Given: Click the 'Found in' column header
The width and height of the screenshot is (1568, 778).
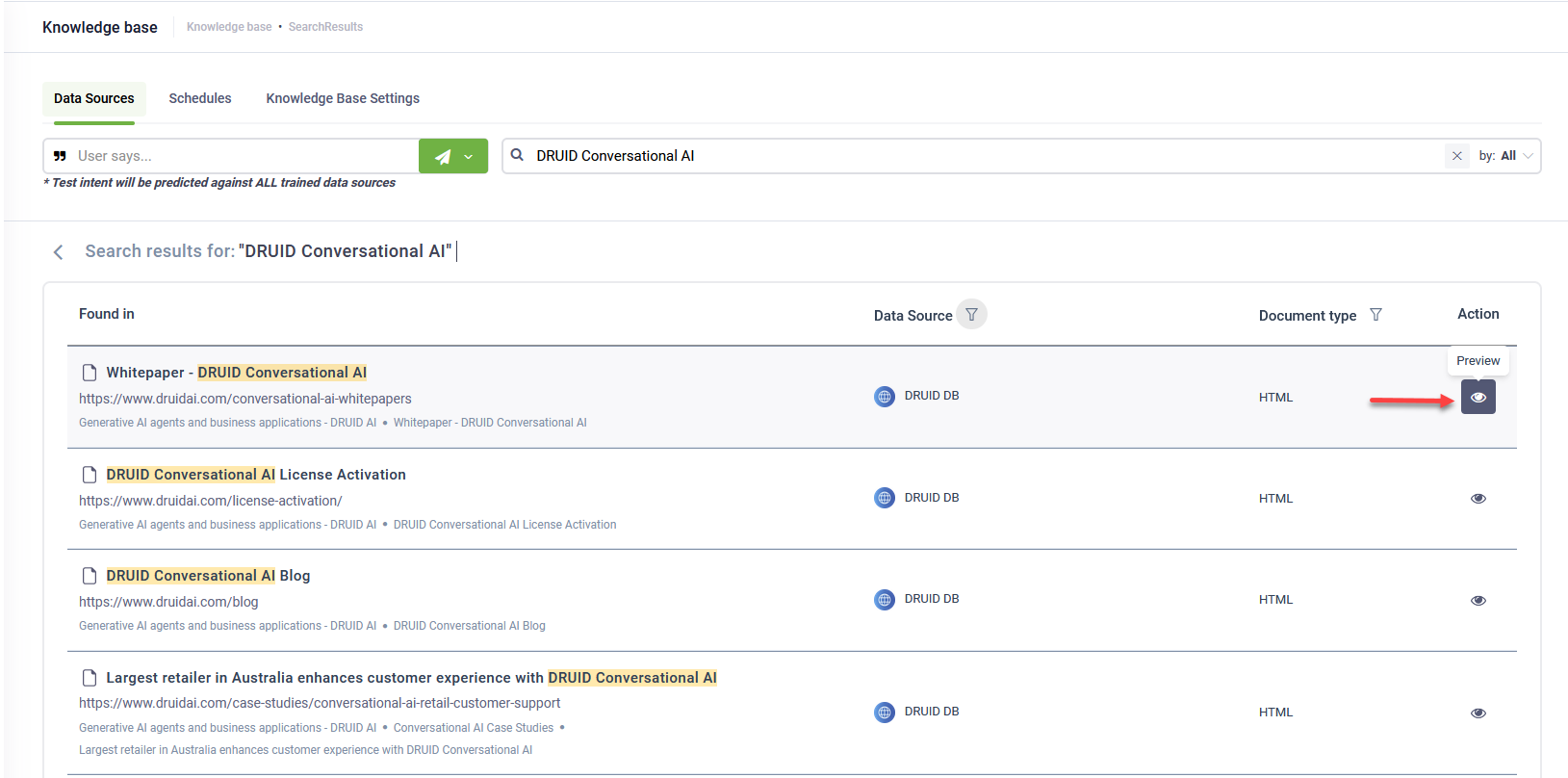Looking at the screenshot, I should coord(107,314).
